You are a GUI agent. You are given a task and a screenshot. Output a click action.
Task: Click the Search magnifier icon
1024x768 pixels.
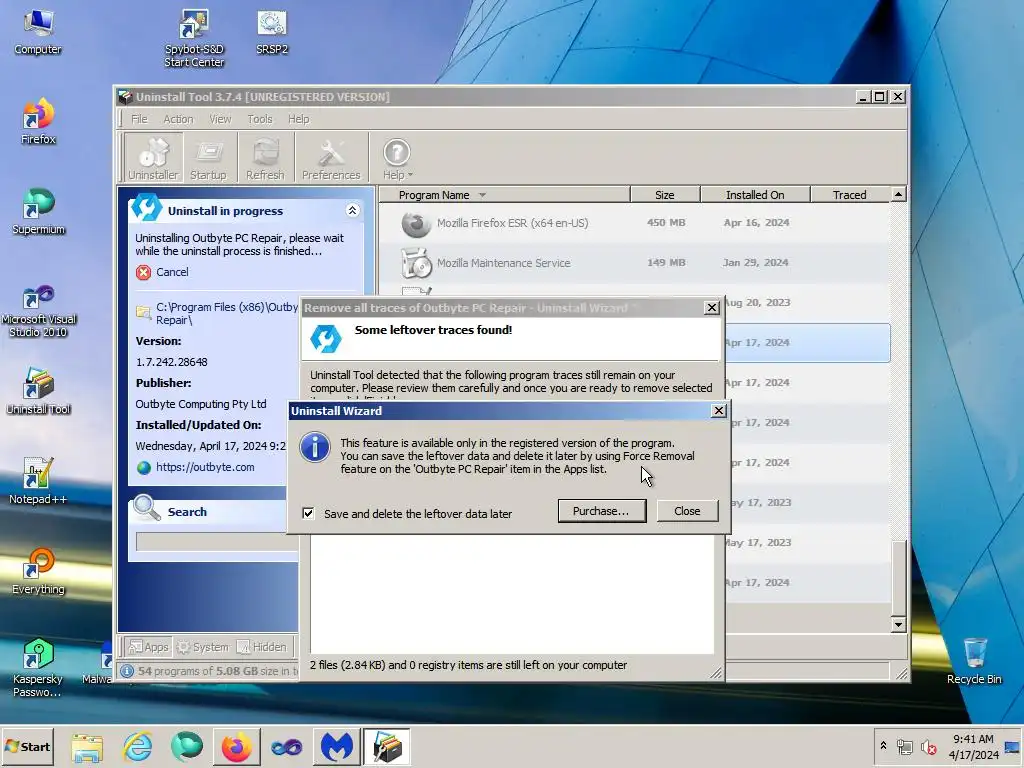pos(147,508)
